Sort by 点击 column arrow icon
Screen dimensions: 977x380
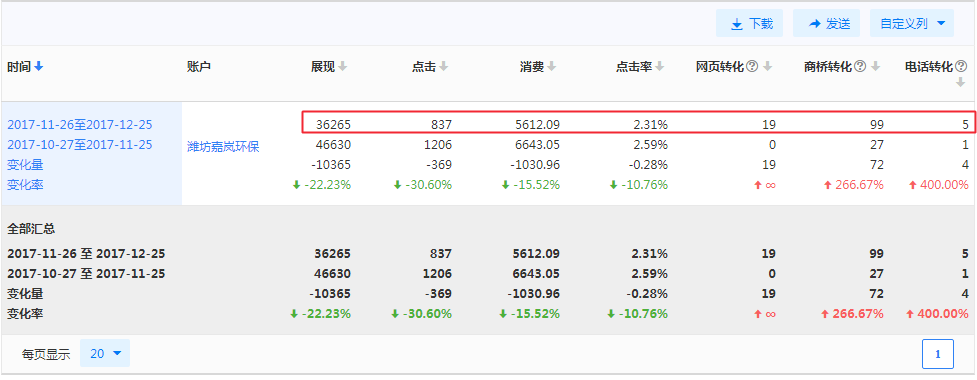443,67
